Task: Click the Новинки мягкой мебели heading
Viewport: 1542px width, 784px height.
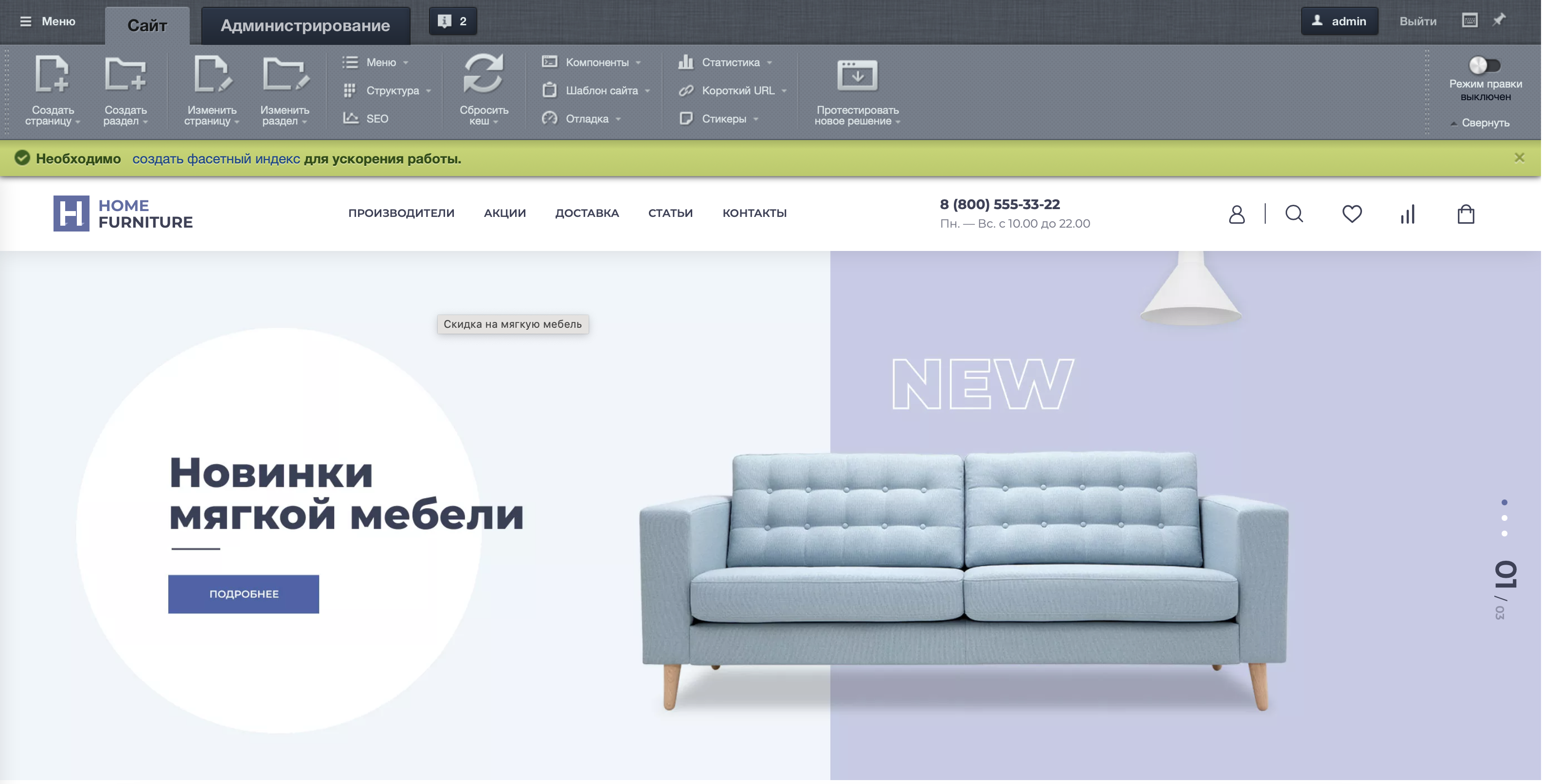Action: pyautogui.click(x=347, y=494)
